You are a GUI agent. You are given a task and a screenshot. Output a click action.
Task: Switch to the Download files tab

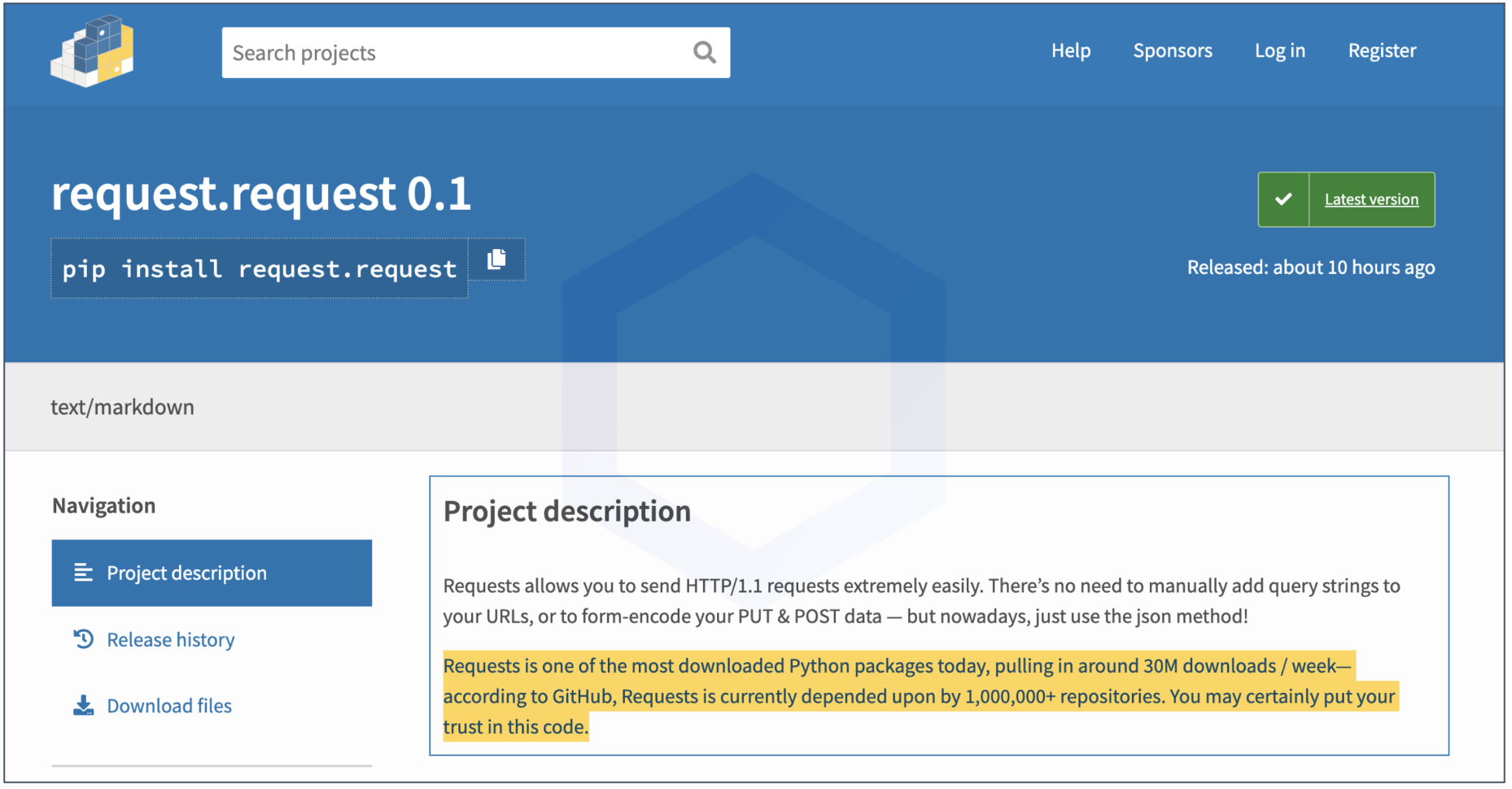169,705
